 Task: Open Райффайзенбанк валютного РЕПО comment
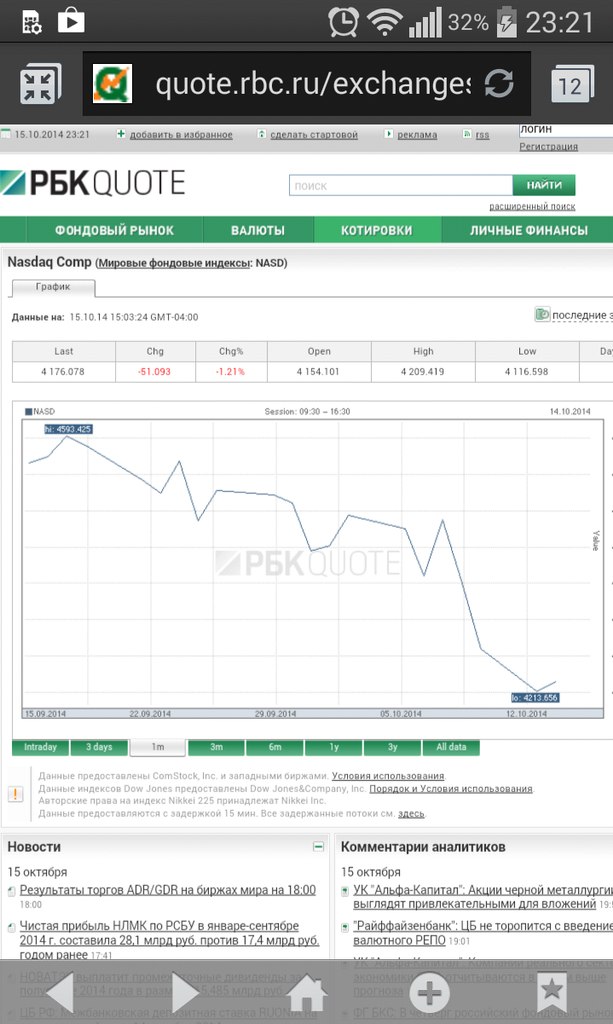coord(483,933)
